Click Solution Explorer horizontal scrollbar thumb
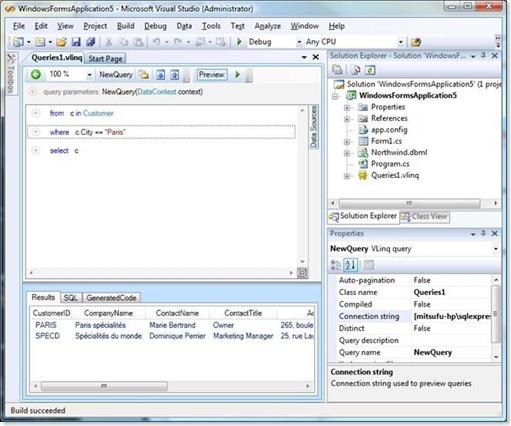The height and width of the screenshot is (426, 511). click(x=410, y=203)
